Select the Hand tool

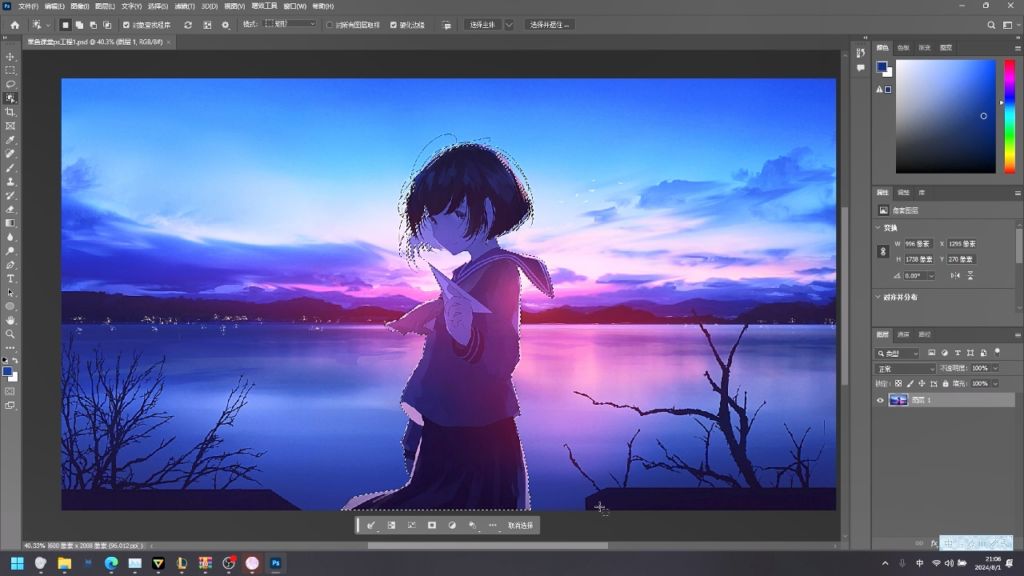point(10,320)
